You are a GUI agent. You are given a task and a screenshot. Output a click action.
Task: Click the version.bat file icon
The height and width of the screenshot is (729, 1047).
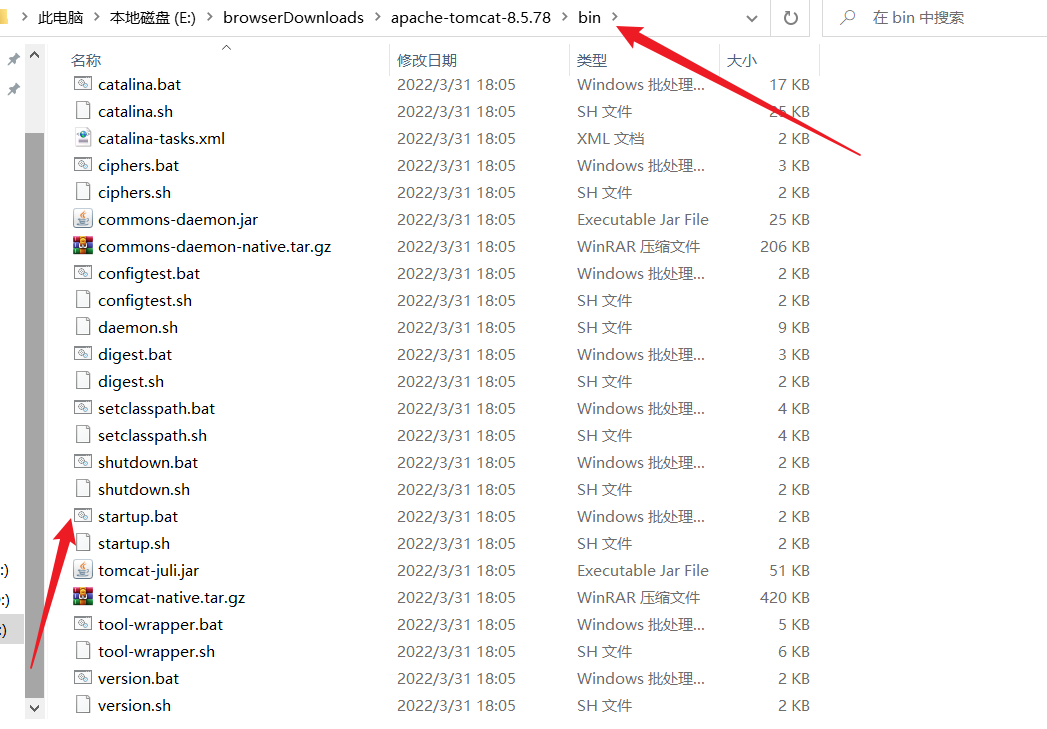point(83,678)
